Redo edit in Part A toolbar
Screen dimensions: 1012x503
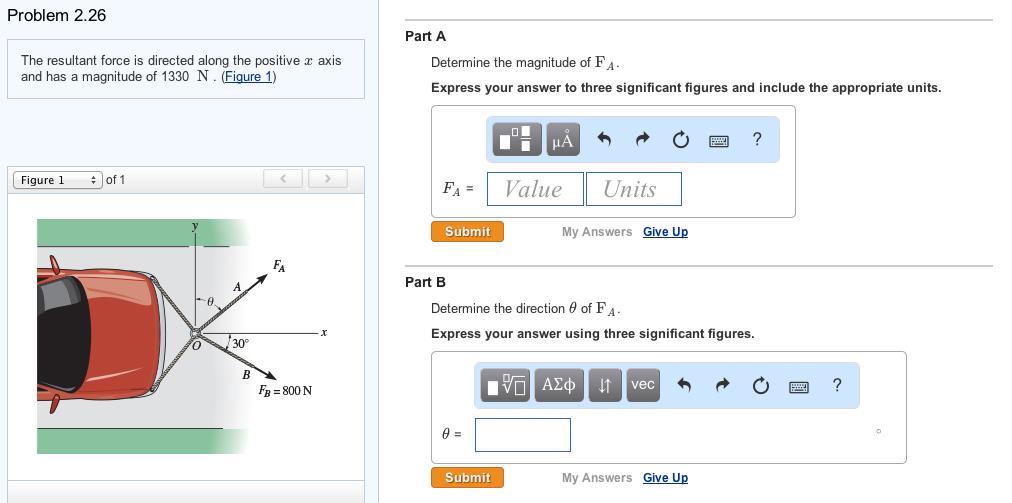[x=642, y=139]
